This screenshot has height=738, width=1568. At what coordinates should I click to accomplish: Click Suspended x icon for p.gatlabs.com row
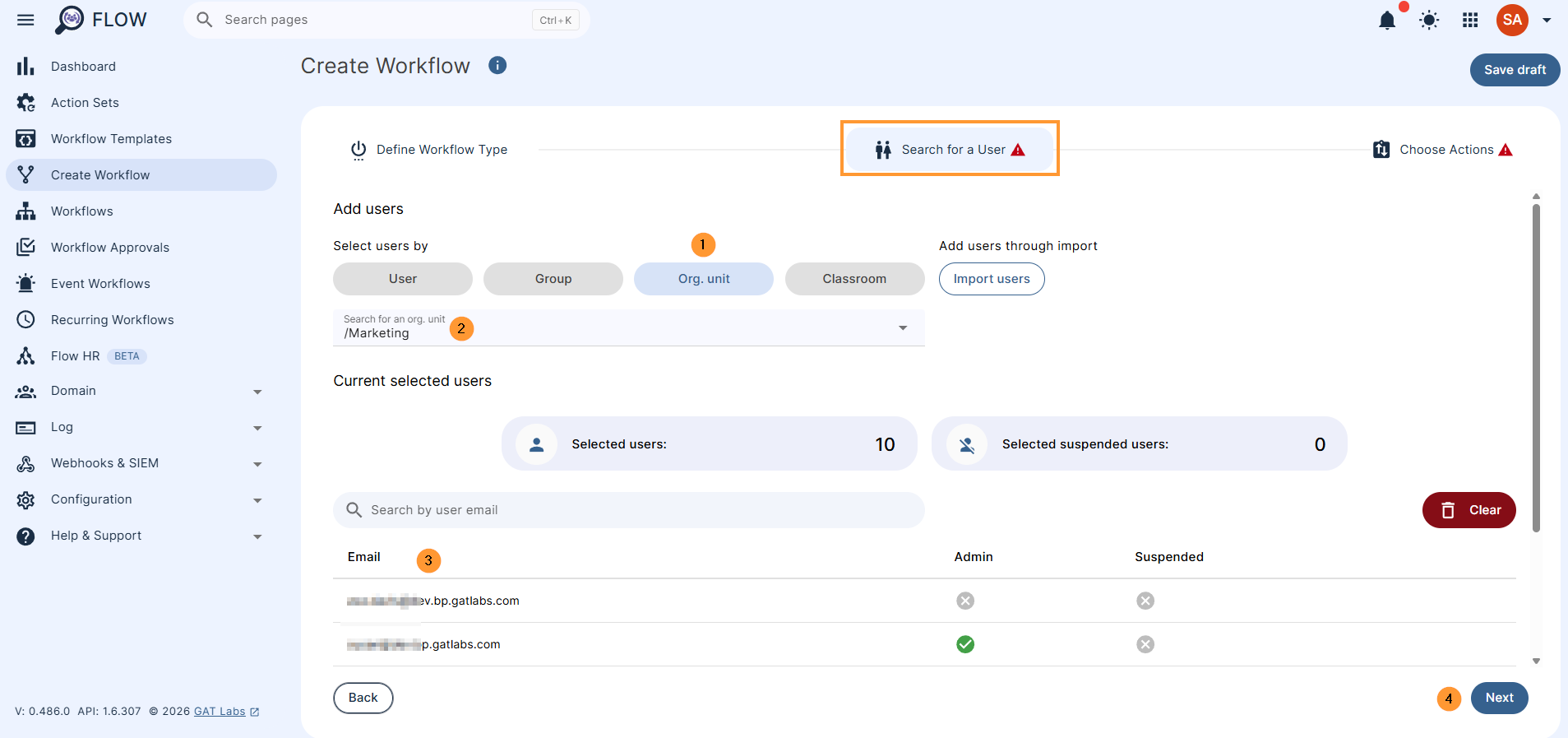1145,644
